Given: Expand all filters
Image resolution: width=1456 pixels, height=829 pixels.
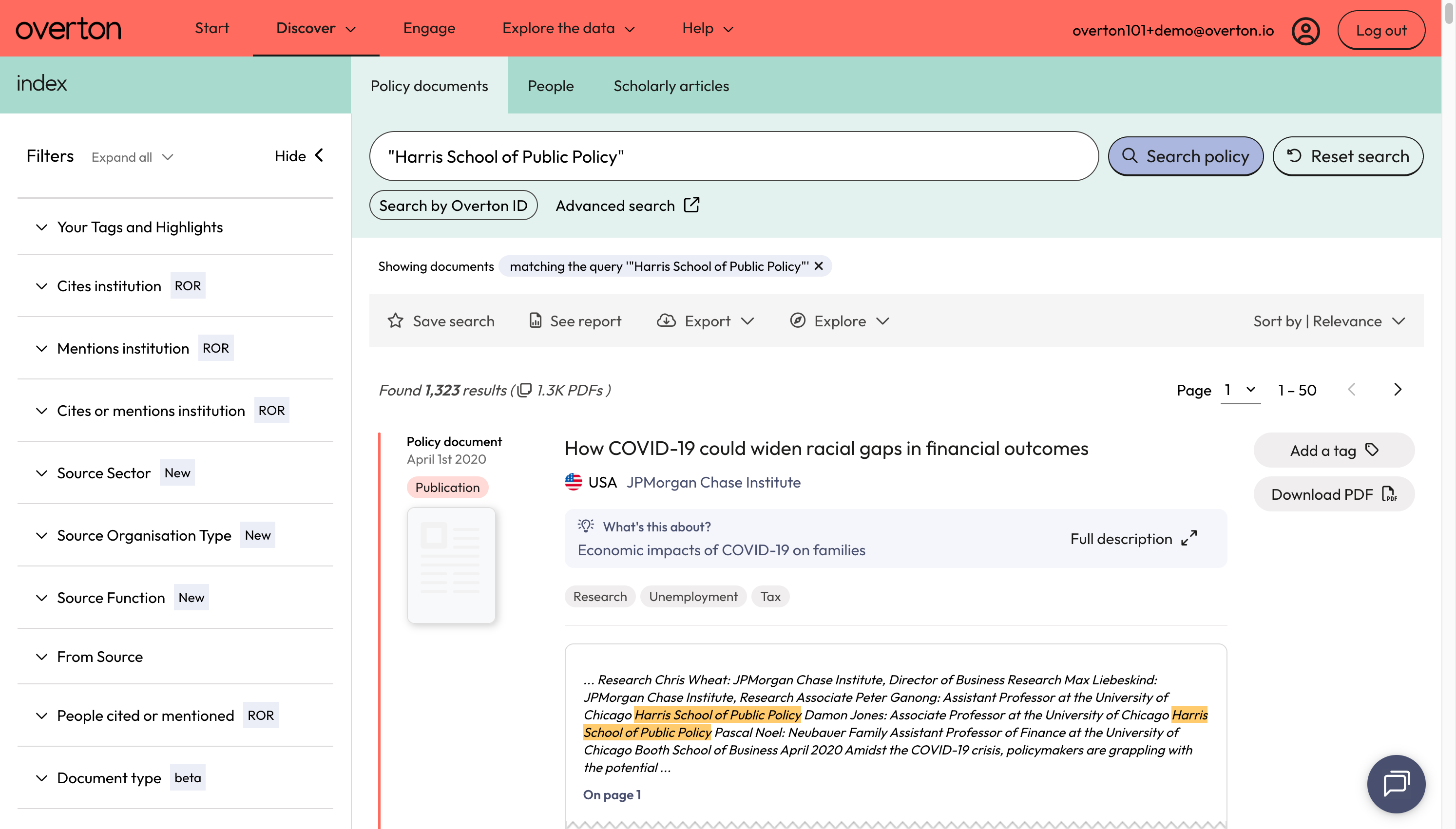Looking at the screenshot, I should [132, 157].
